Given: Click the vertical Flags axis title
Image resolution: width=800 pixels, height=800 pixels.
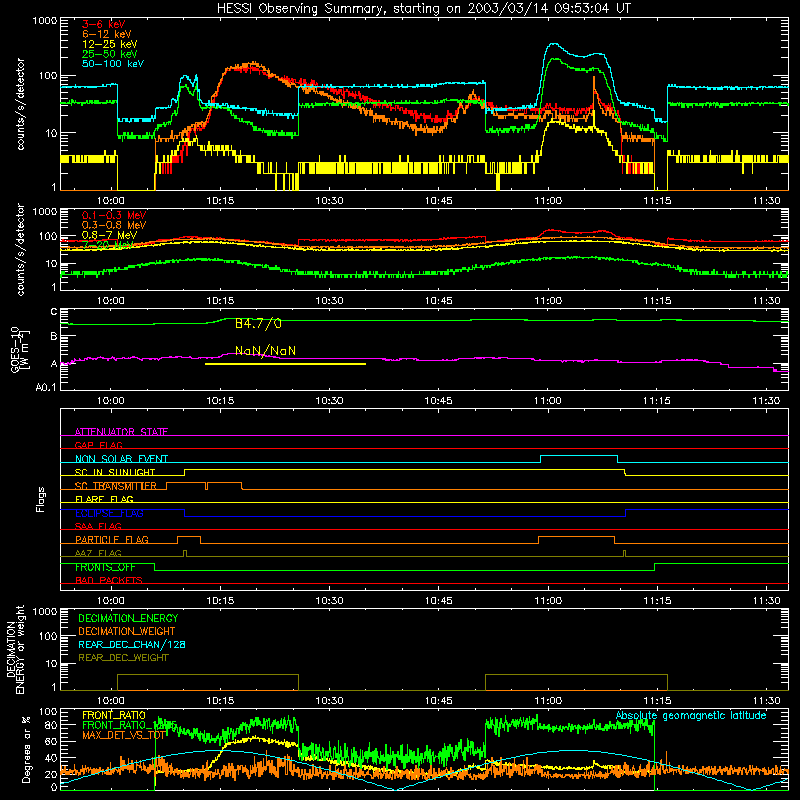Looking at the screenshot, I should click(x=41, y=499).
